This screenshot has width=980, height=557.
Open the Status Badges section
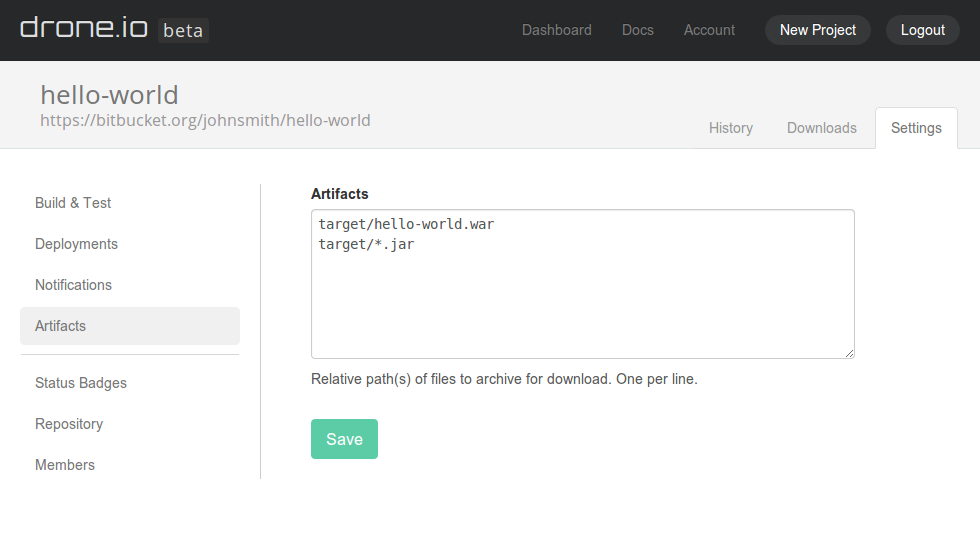point(81,383)
